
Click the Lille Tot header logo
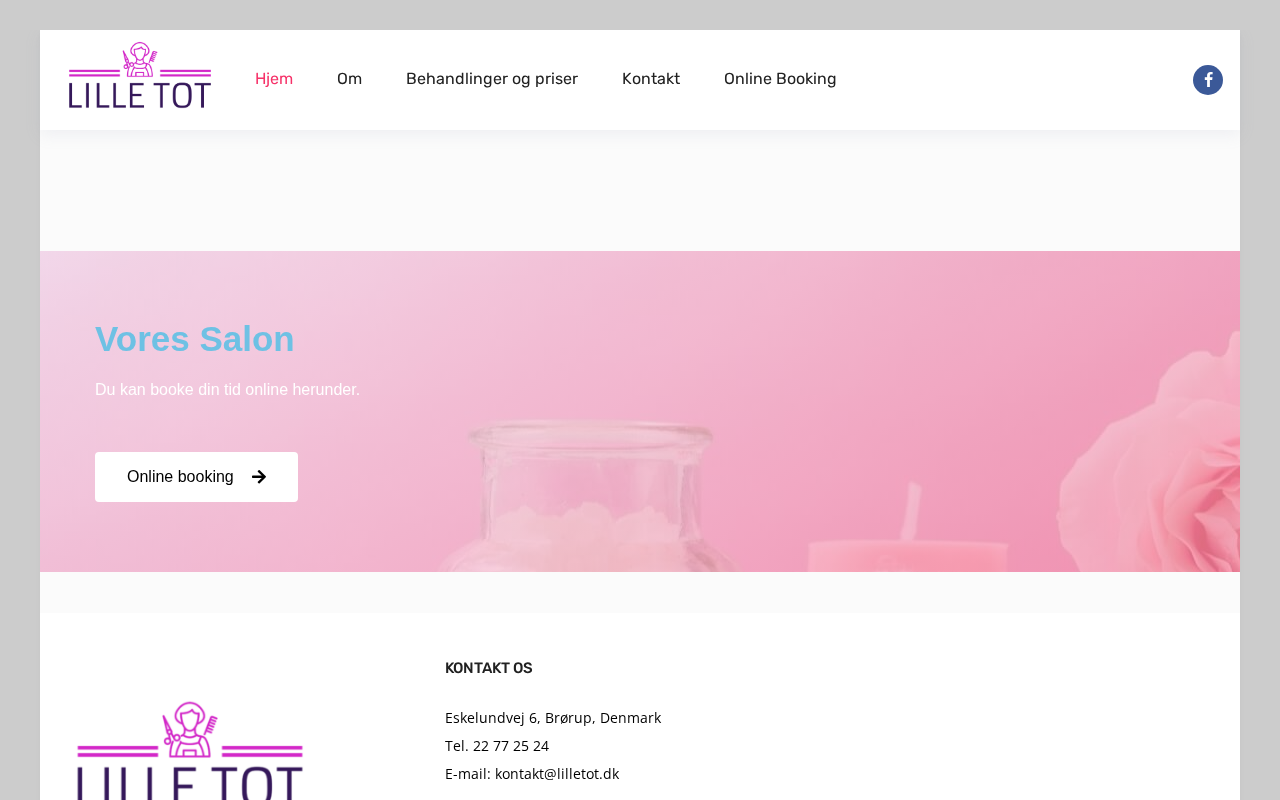click(140, 75)
